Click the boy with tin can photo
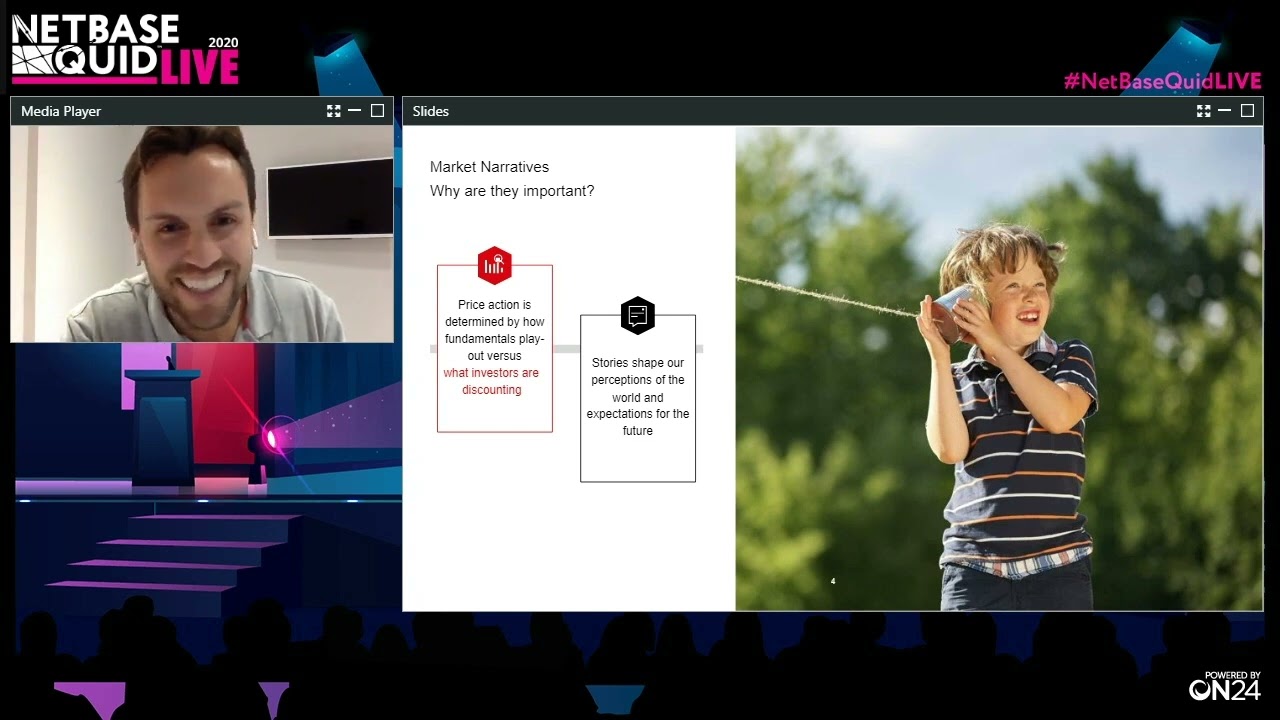The image size is (1280, 720). pyautogui.click(x=999, y=368)
